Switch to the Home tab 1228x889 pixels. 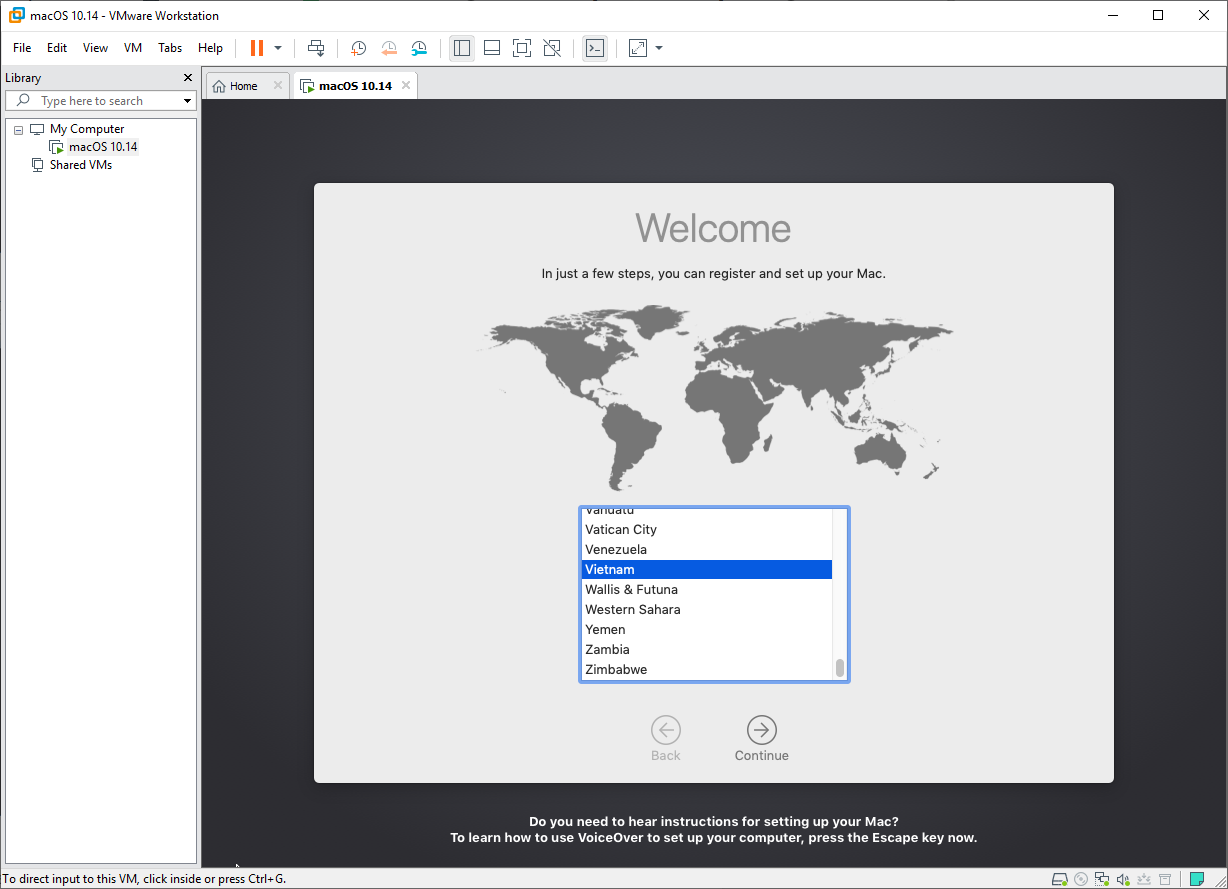pyautogui.click(x=240, y=85)
